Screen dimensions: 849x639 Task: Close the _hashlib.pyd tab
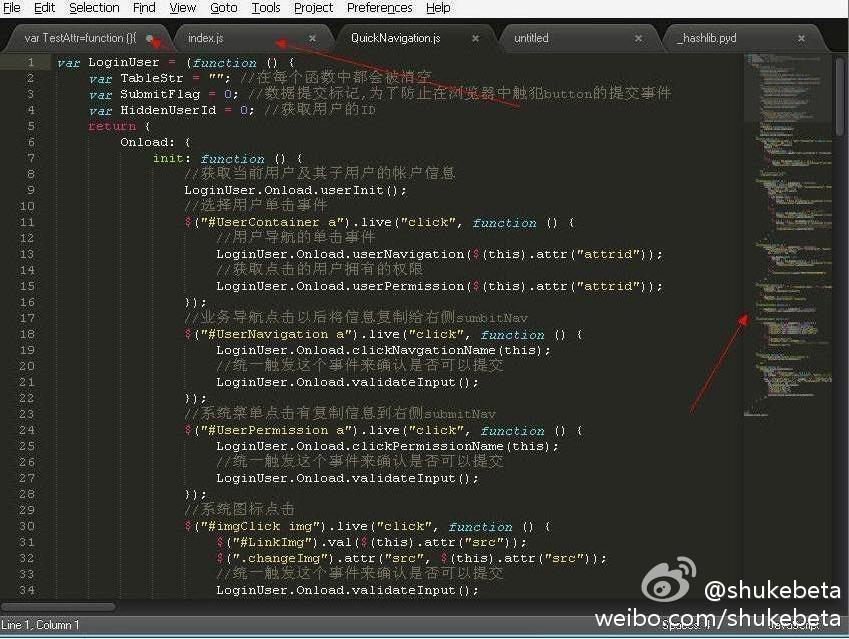coord(801,39)
